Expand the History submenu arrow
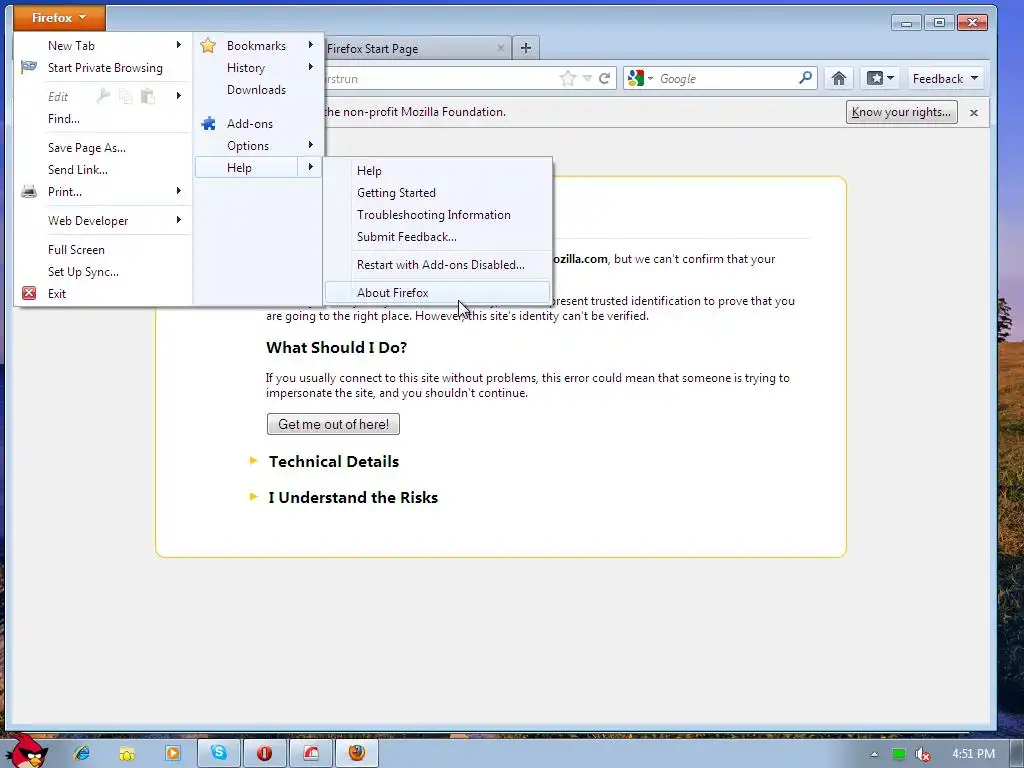 pos(311,67)
